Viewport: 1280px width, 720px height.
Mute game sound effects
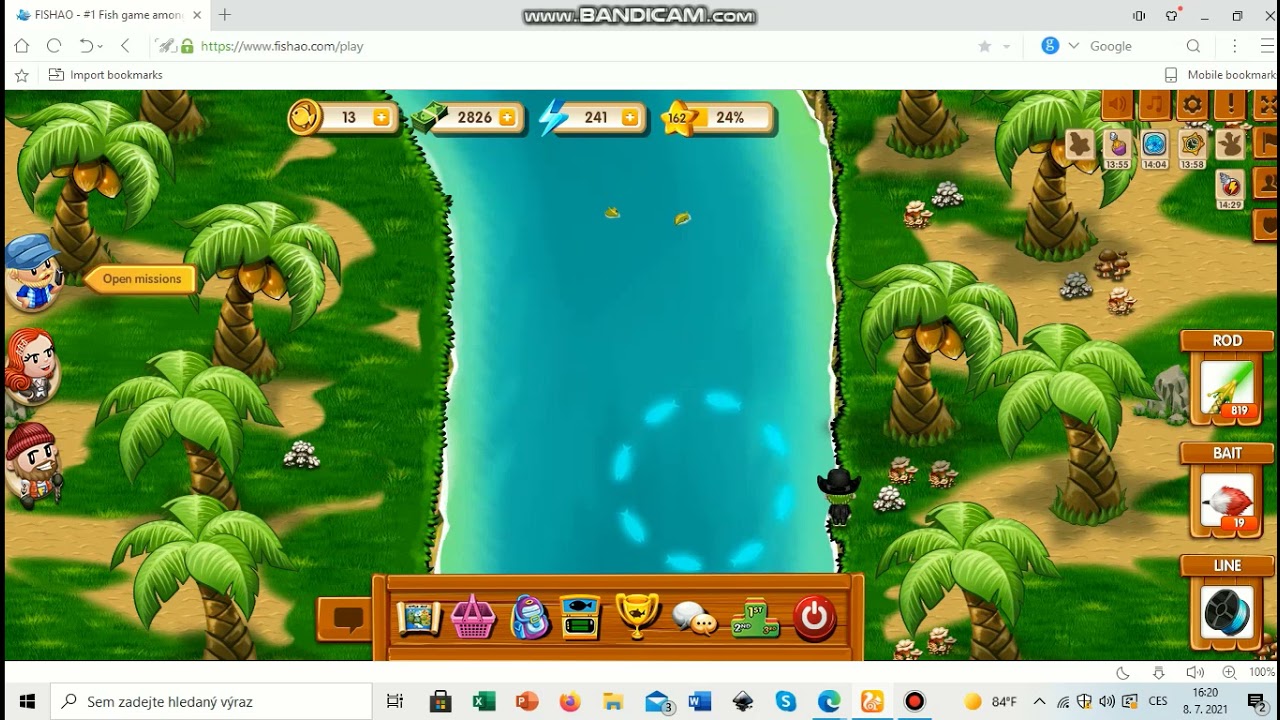click(x=1118, y=104)
